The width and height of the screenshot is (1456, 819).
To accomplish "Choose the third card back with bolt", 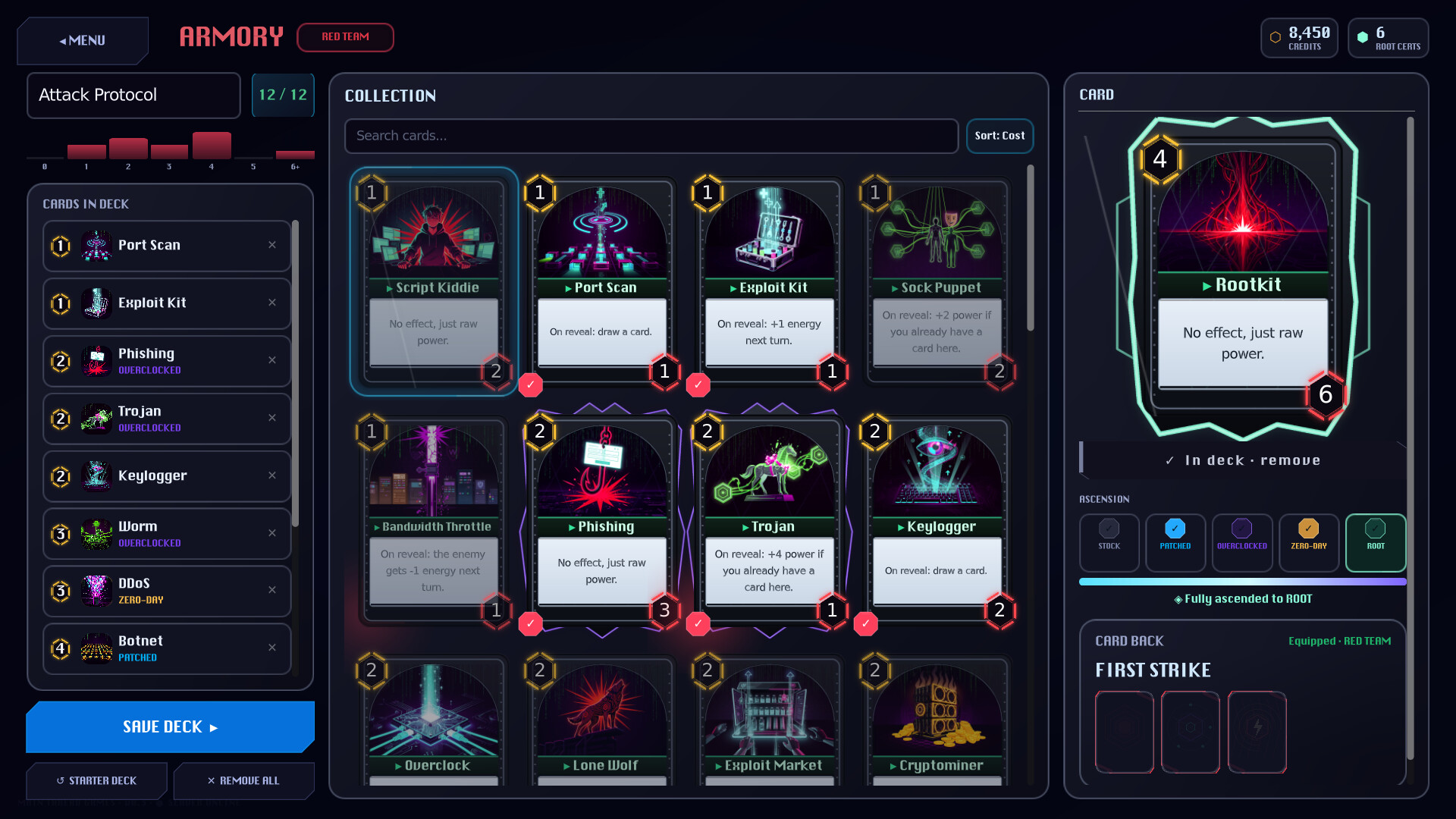I will pos(1257,732).
